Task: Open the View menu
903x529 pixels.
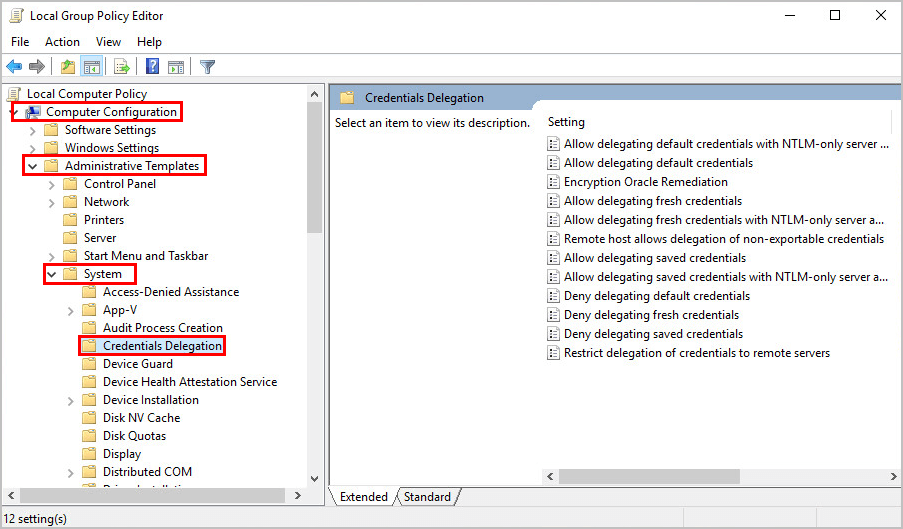Action: click(x=108, y=42)
